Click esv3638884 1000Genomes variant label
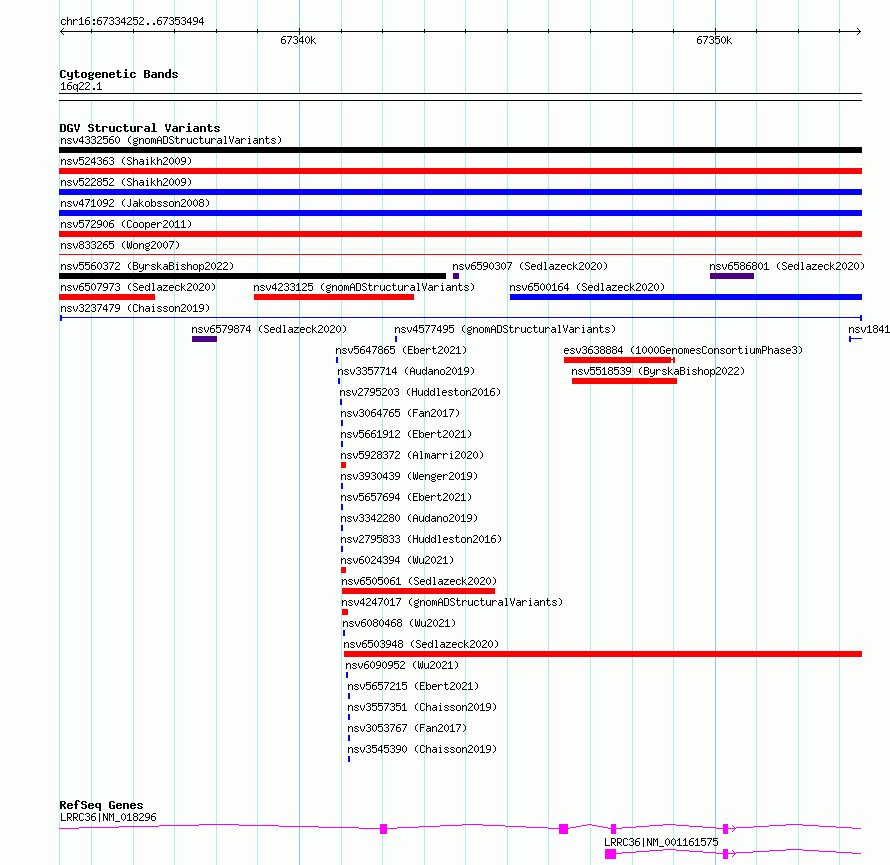 point(683,350)
